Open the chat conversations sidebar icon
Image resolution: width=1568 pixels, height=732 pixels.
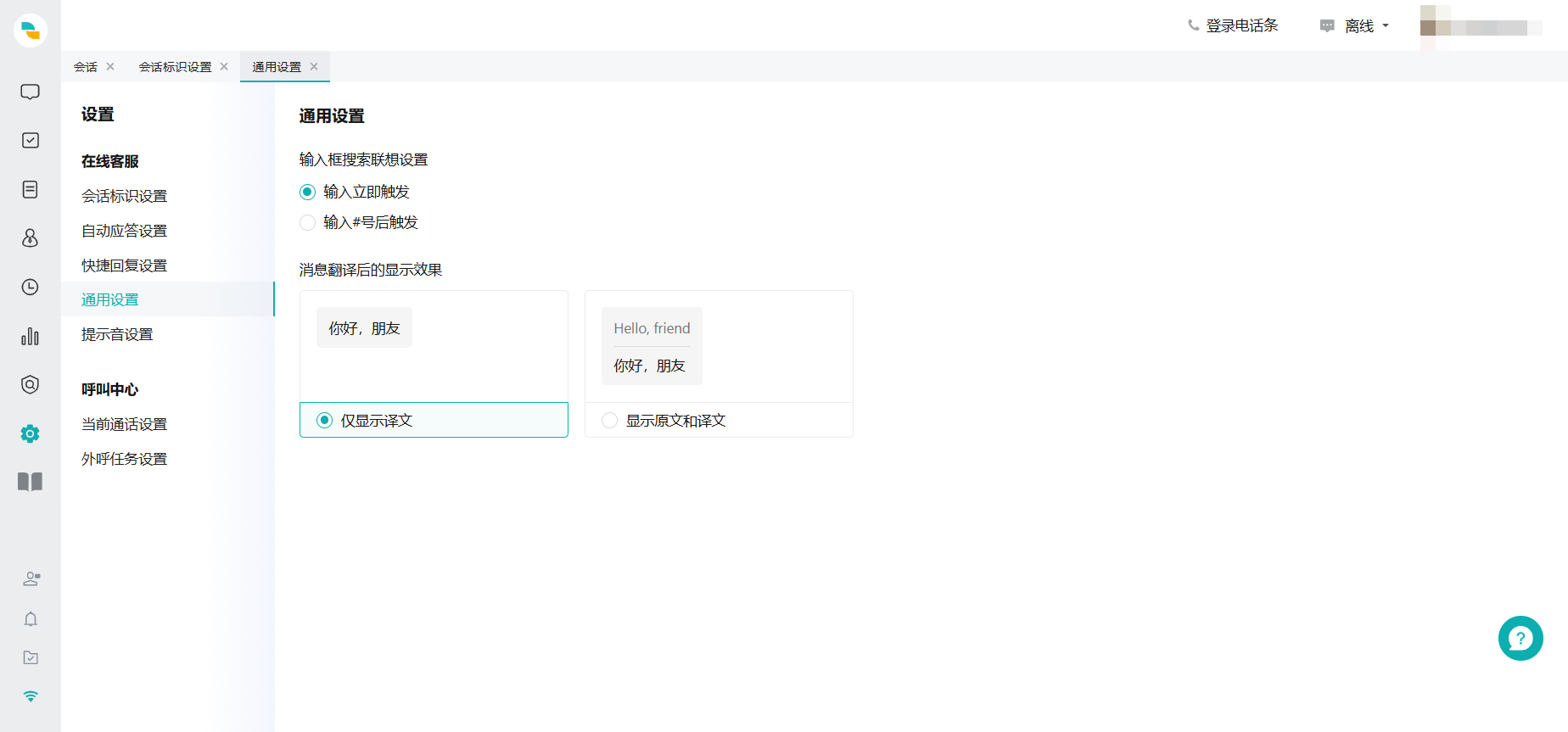(30, 92)
